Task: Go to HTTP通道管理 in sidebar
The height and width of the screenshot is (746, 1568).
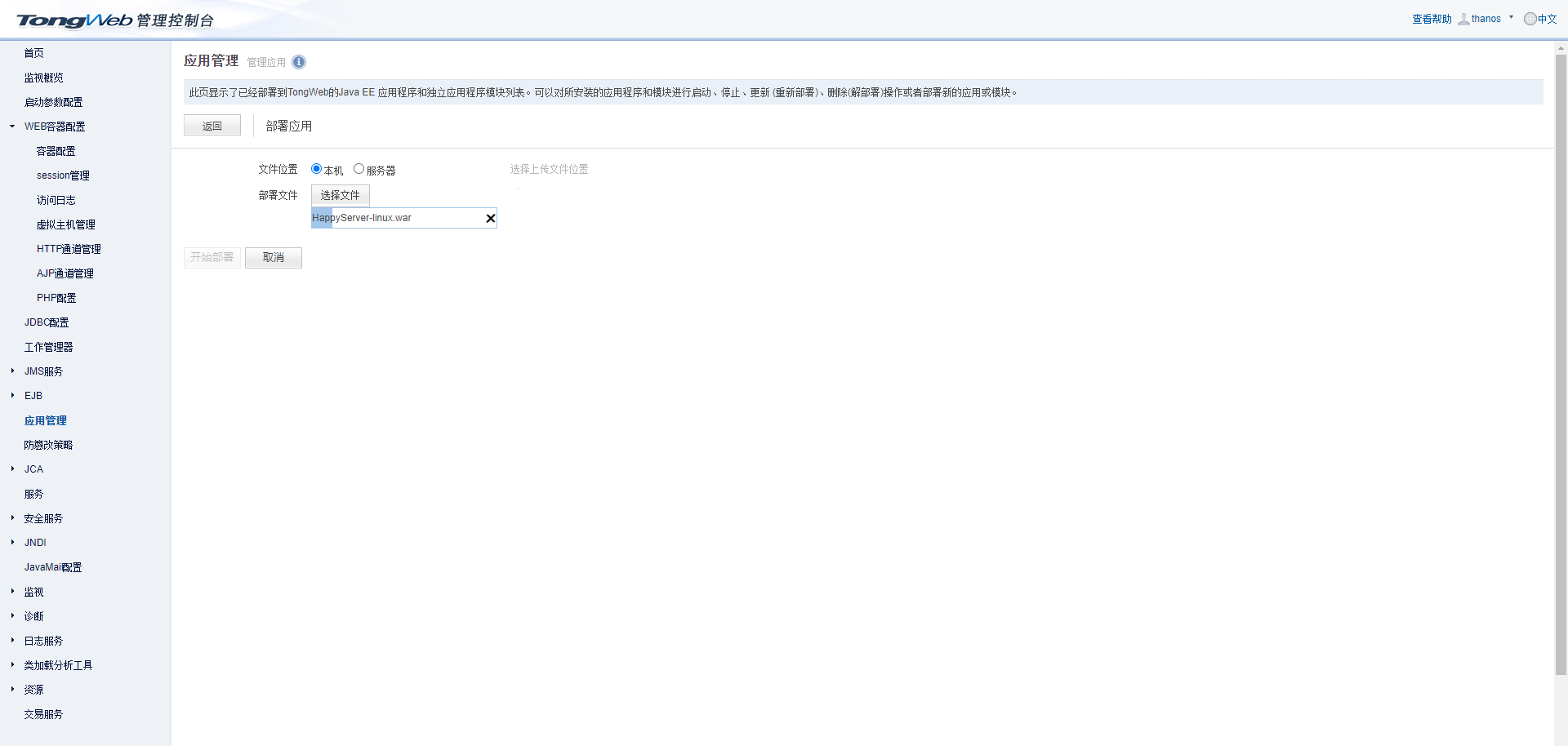Action: [x=69, y=249]
